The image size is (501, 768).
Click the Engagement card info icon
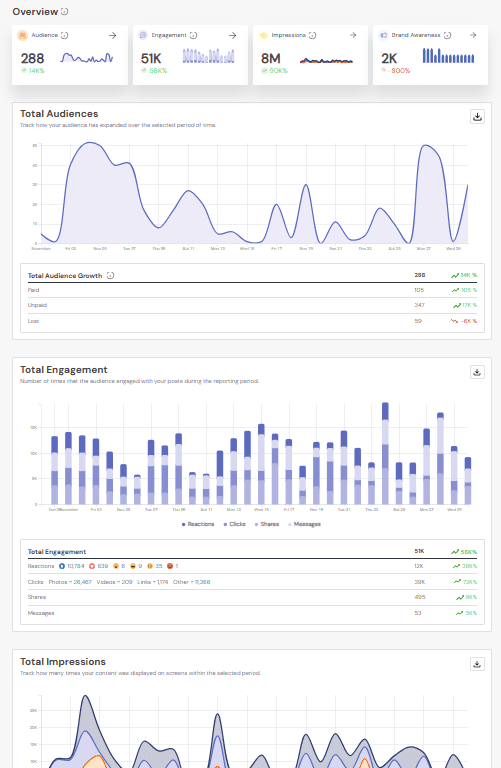193,35
